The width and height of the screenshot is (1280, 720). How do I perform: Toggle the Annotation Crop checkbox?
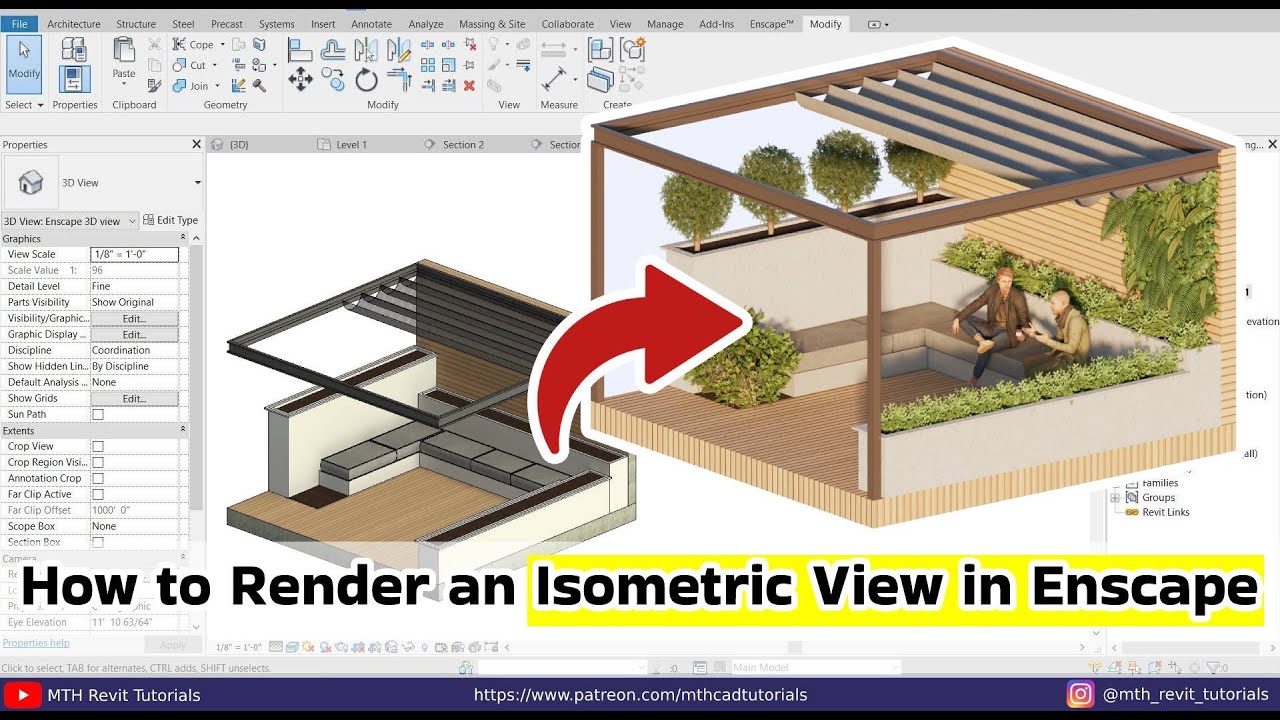pyautogui.click(x=98, y=478)
